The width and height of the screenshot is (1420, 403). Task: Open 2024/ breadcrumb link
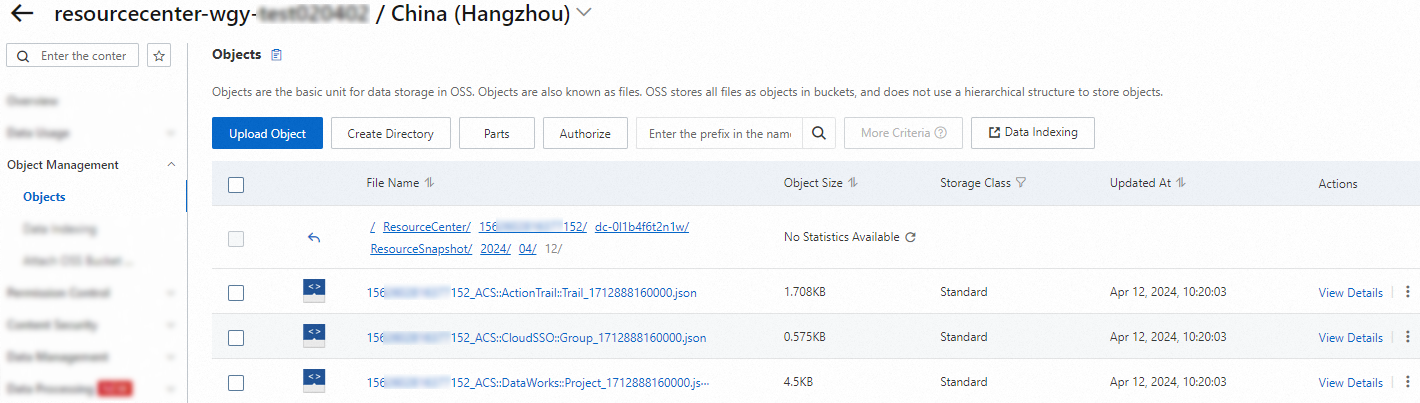coord(495,249)
